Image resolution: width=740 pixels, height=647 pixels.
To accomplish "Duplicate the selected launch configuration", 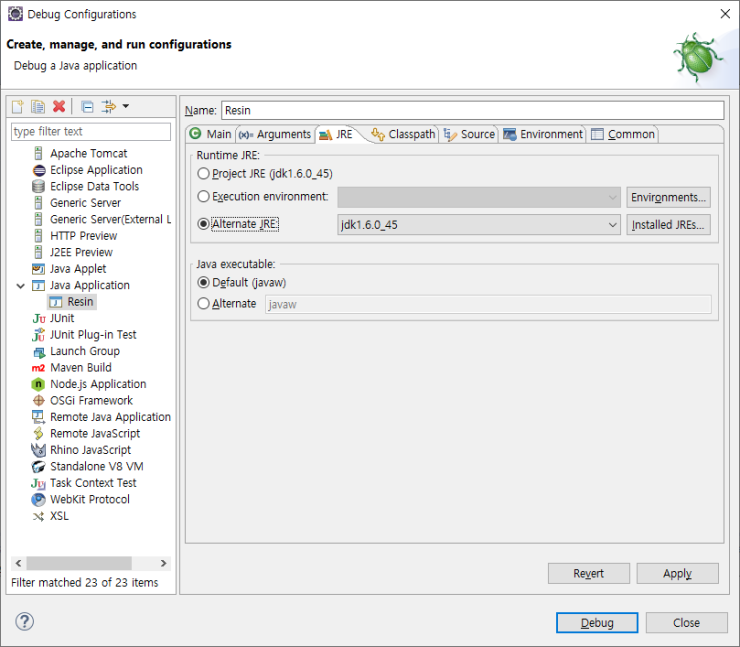I will tap(38, 107).
